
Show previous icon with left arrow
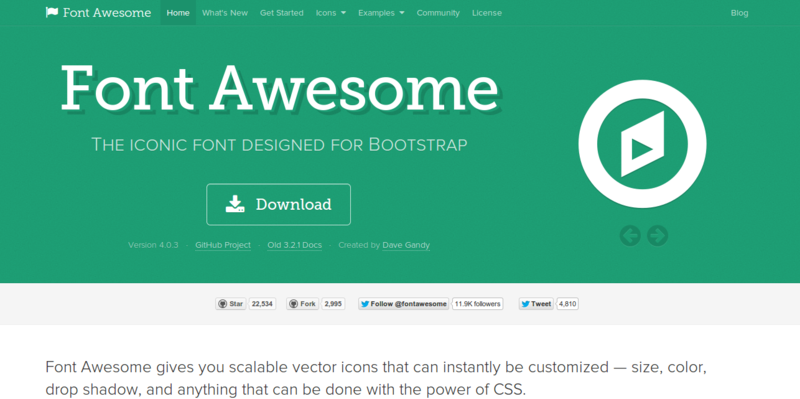[630, 236]
